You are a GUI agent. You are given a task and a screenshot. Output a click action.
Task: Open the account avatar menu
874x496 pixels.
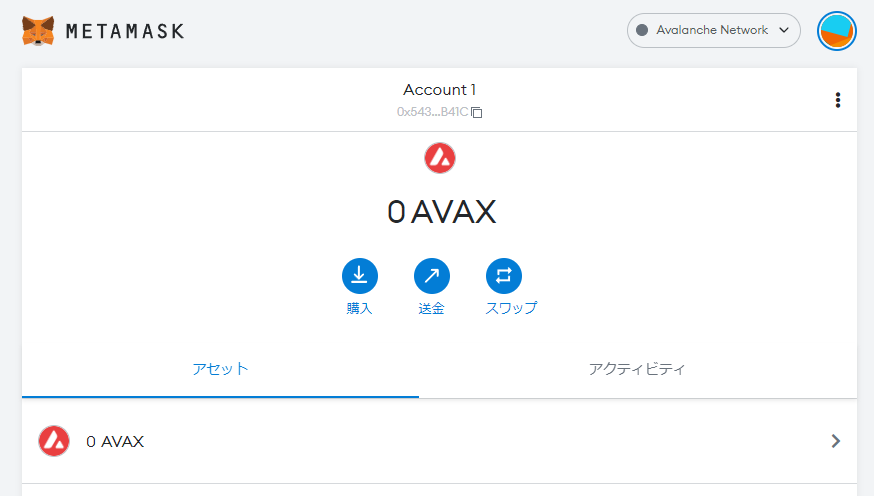[837, 31]
